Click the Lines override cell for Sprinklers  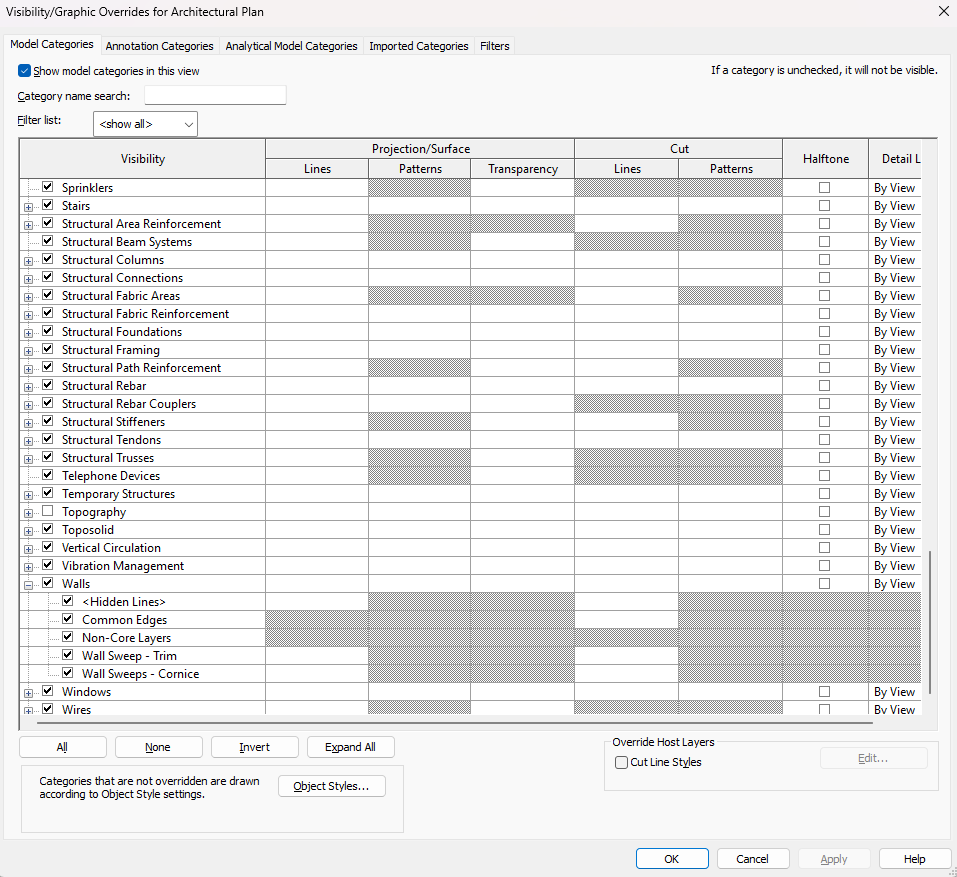coord(317,187)
